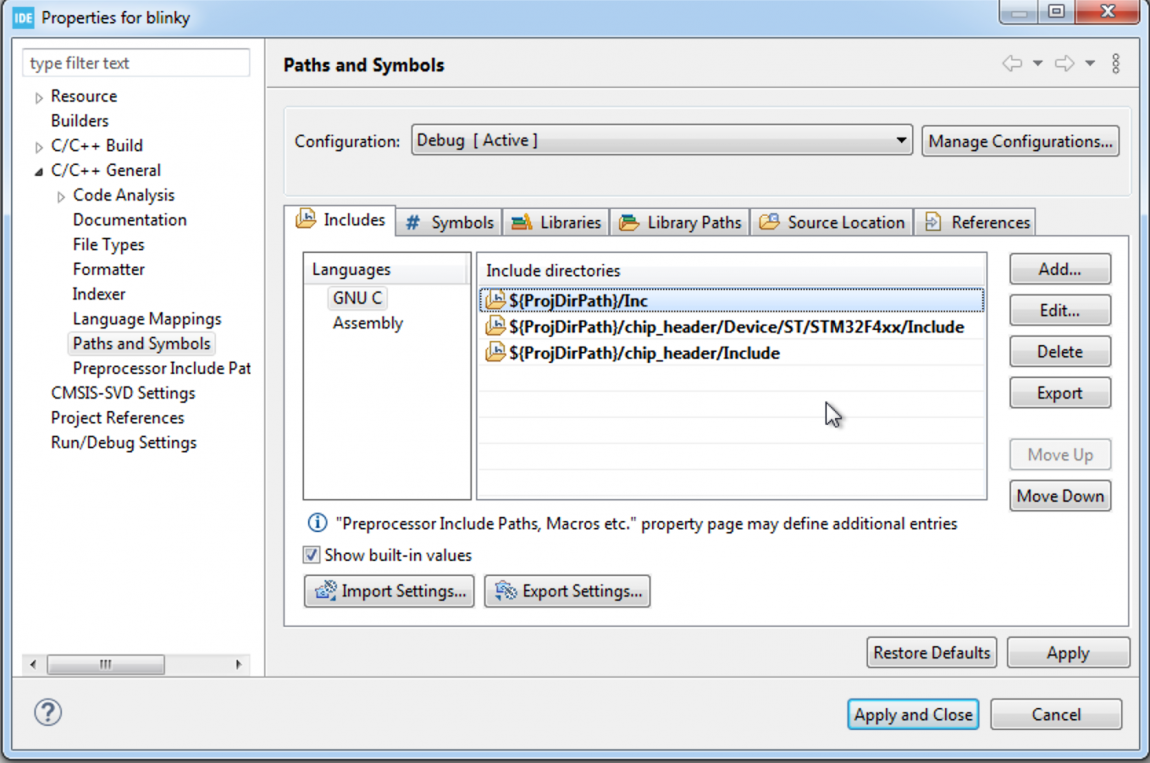The width and height of the screenshot is (1150, 763).
Task: Open Documentation properties page
Action: tap(130, 220)
